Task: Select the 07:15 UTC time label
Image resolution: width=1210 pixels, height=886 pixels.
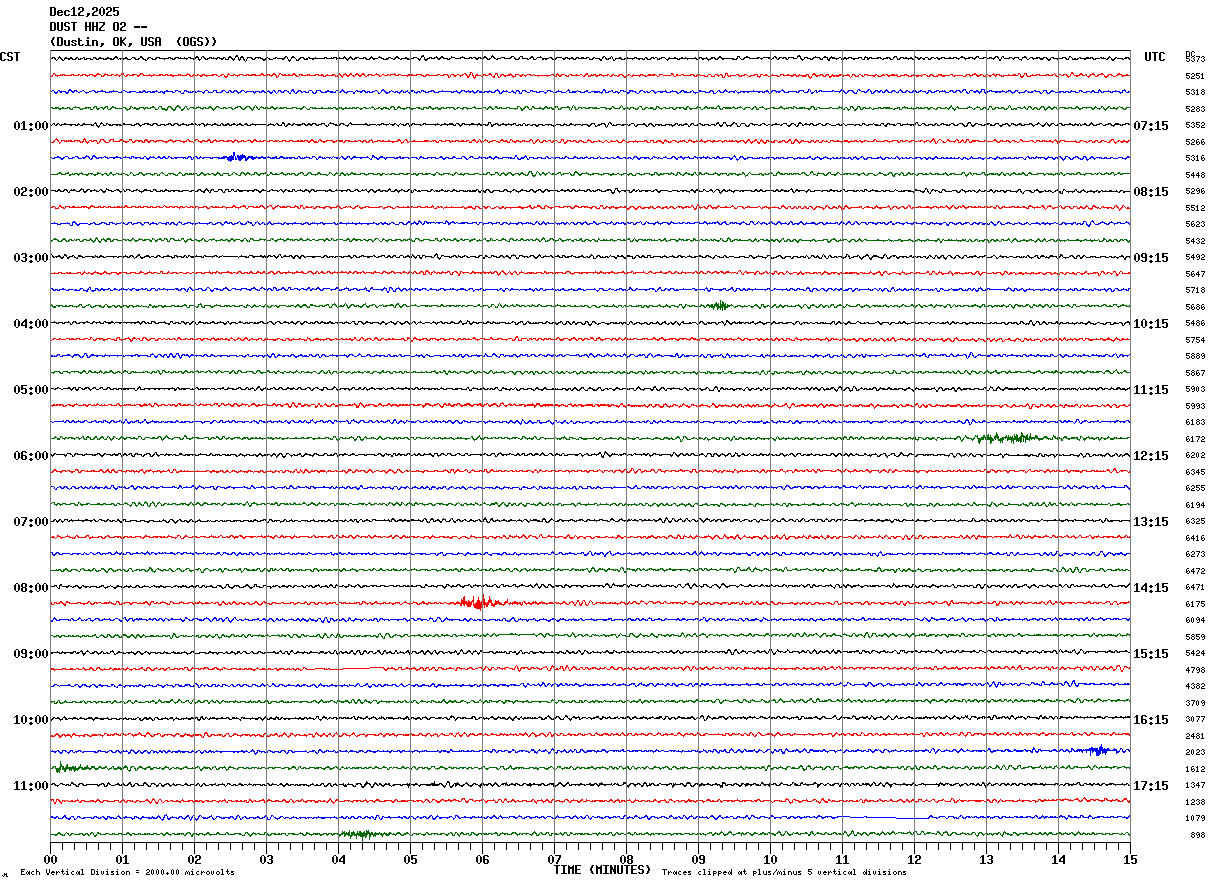Action: (1150, 126)
